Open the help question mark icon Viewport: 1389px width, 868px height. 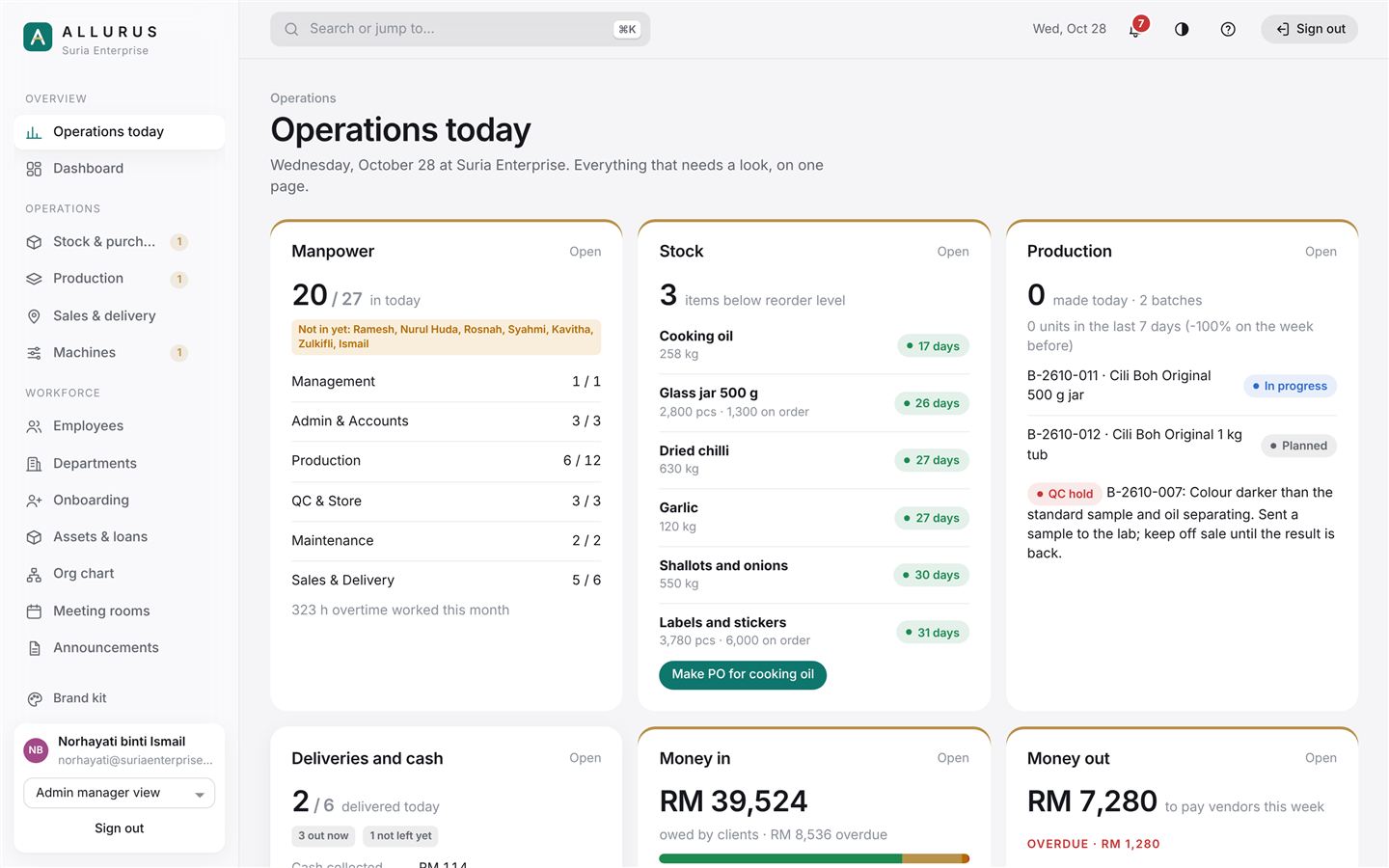(1228, 29)
